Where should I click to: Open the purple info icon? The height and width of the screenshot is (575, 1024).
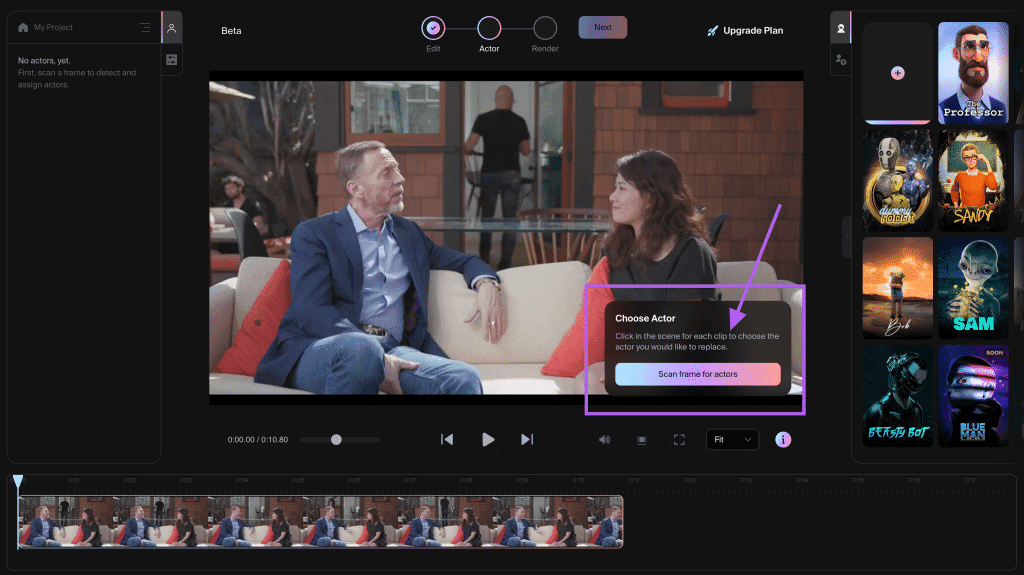click(x=783, y=440)
